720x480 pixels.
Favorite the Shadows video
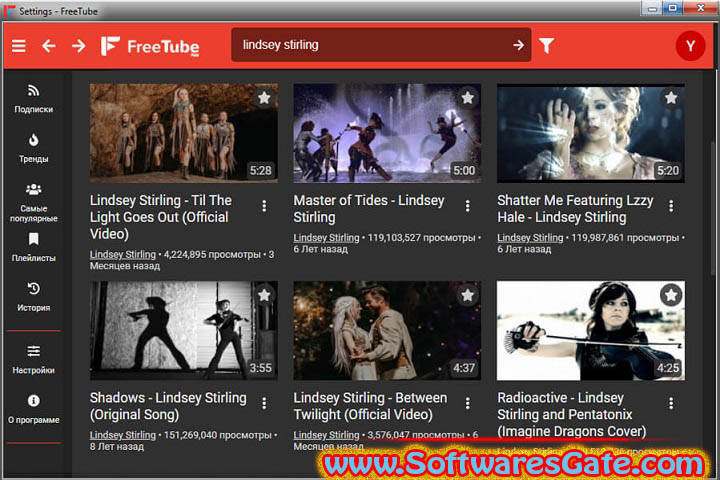[x=264, y=295]
